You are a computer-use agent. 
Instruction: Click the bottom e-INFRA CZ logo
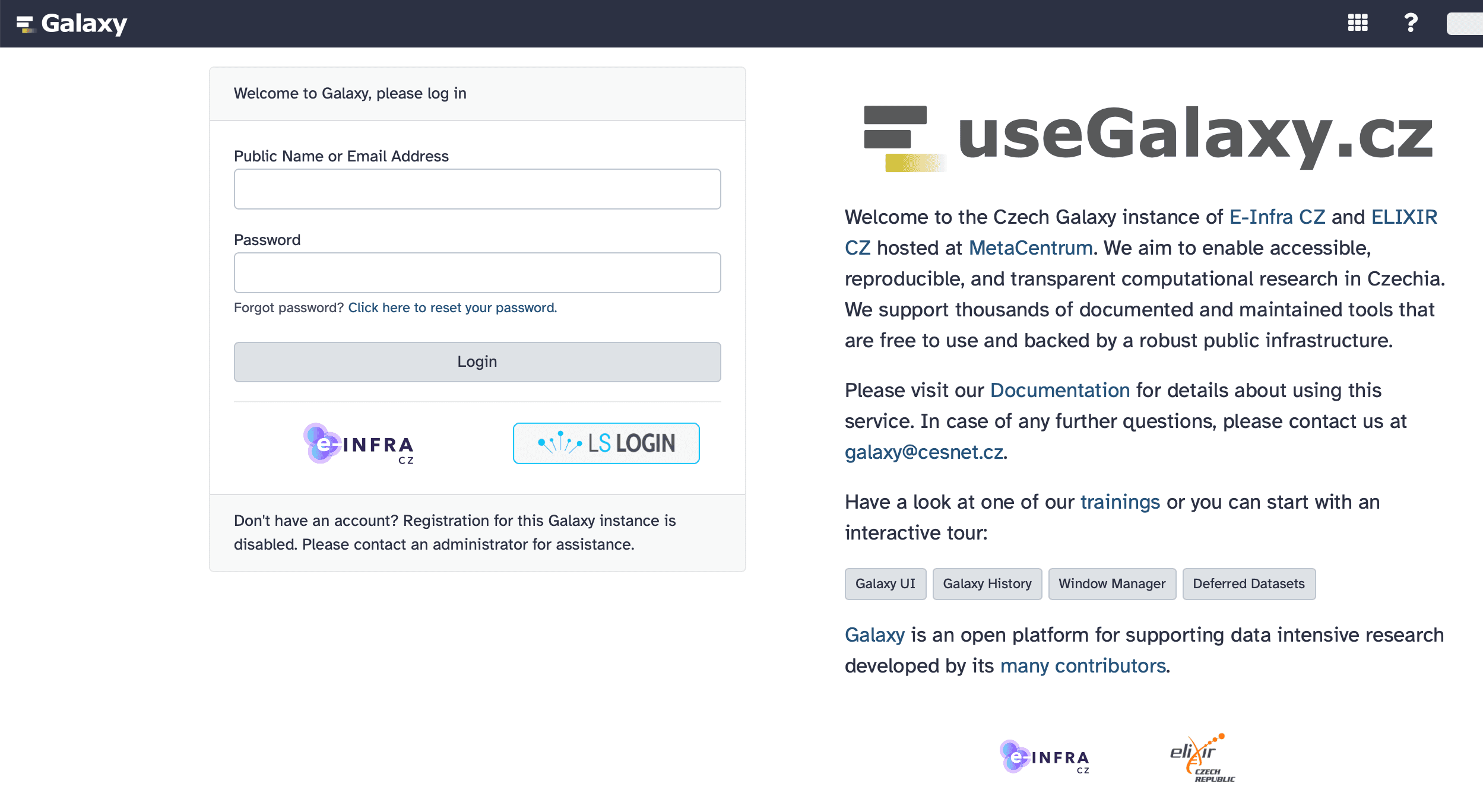[x=1044, y=757]
